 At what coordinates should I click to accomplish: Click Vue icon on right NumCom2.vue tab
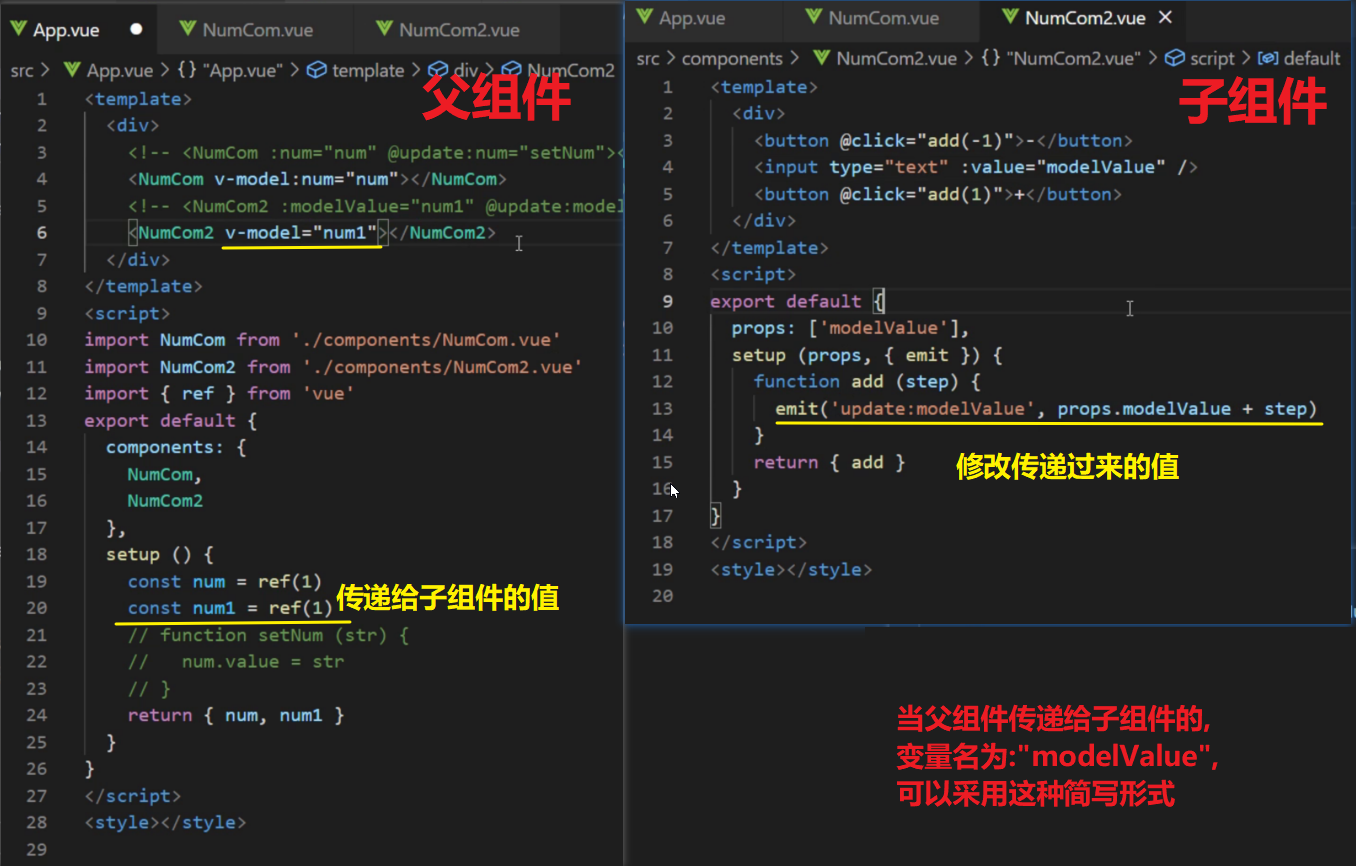(1011, 18)
